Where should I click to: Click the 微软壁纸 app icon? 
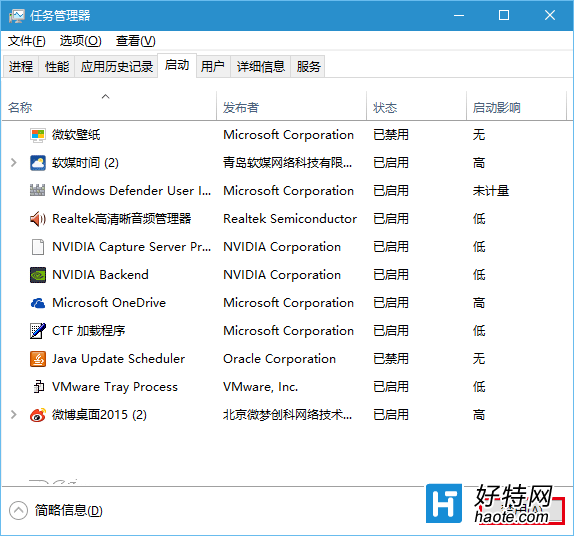pyautogui.click(x=38, y=135)
